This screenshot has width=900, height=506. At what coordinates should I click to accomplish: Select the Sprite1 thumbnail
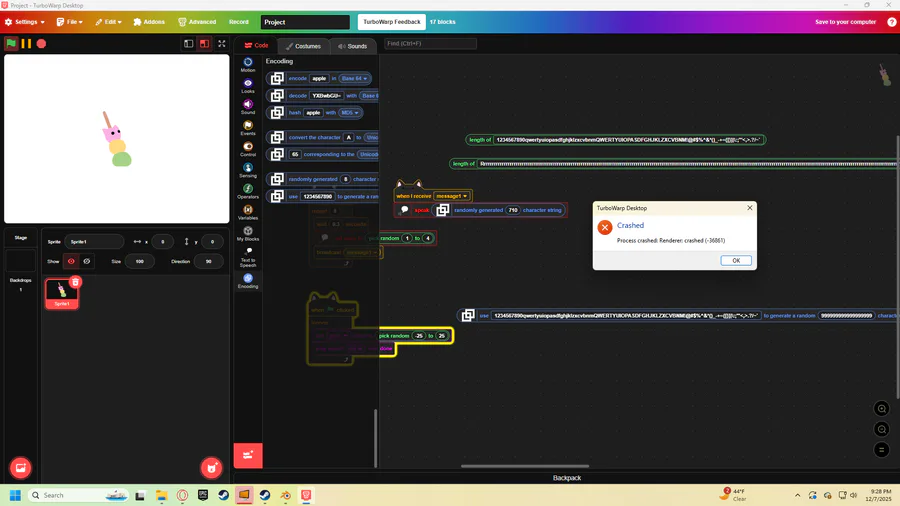coord(61,294)
